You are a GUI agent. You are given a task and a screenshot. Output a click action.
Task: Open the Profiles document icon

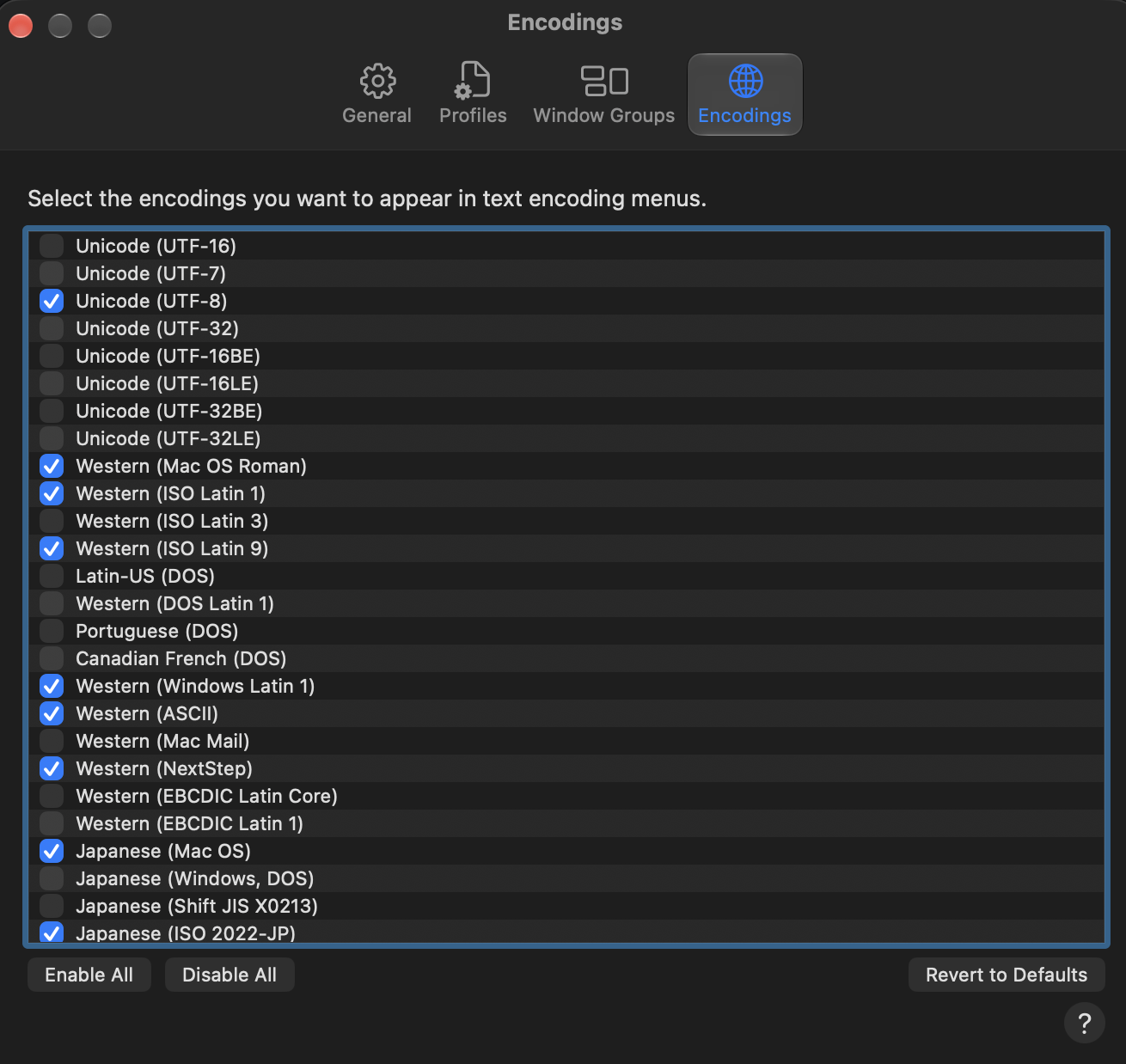click(x=473, y=80)
